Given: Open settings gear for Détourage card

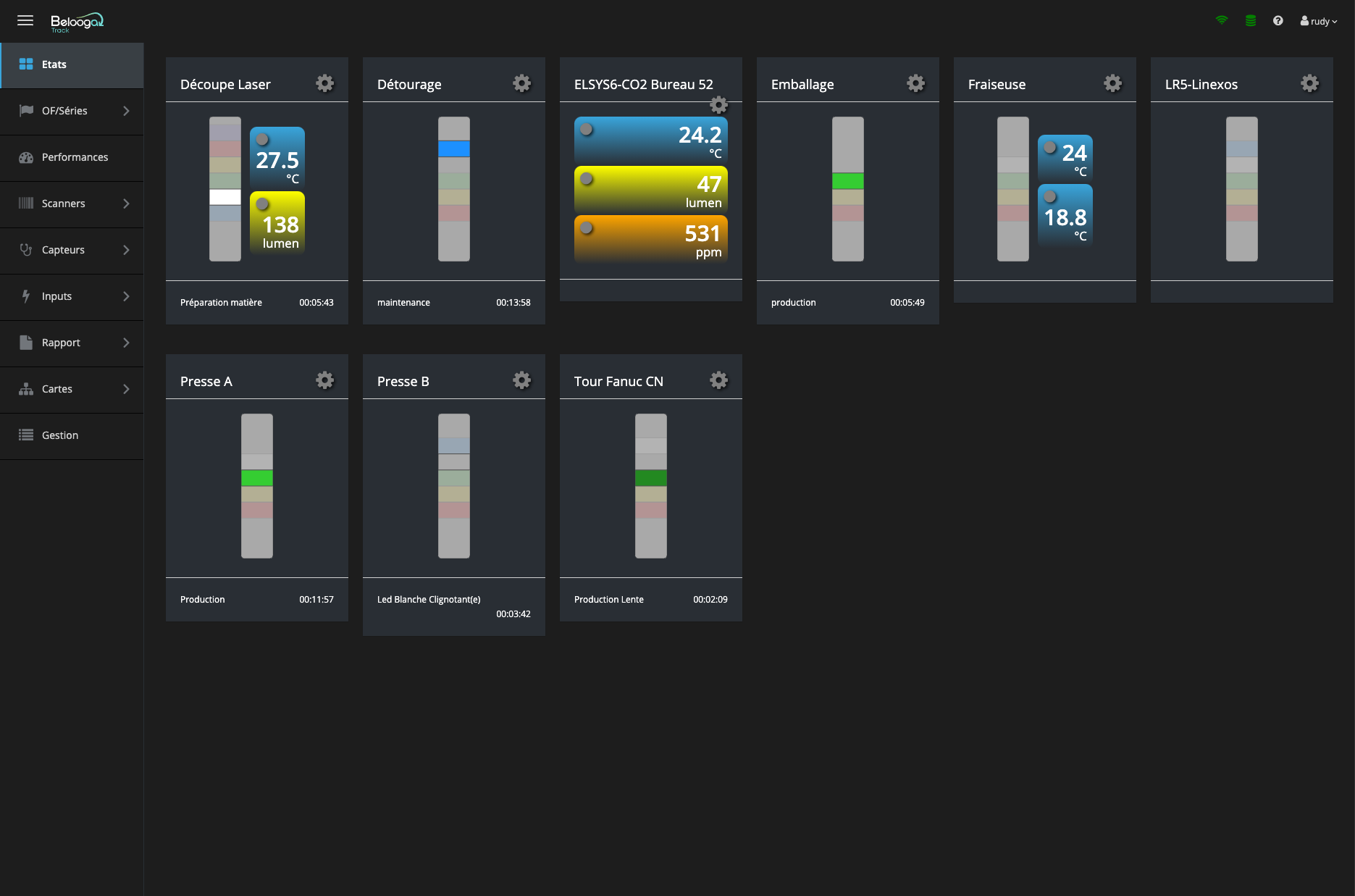Looking at the screenshot, I should coord(521,83).
